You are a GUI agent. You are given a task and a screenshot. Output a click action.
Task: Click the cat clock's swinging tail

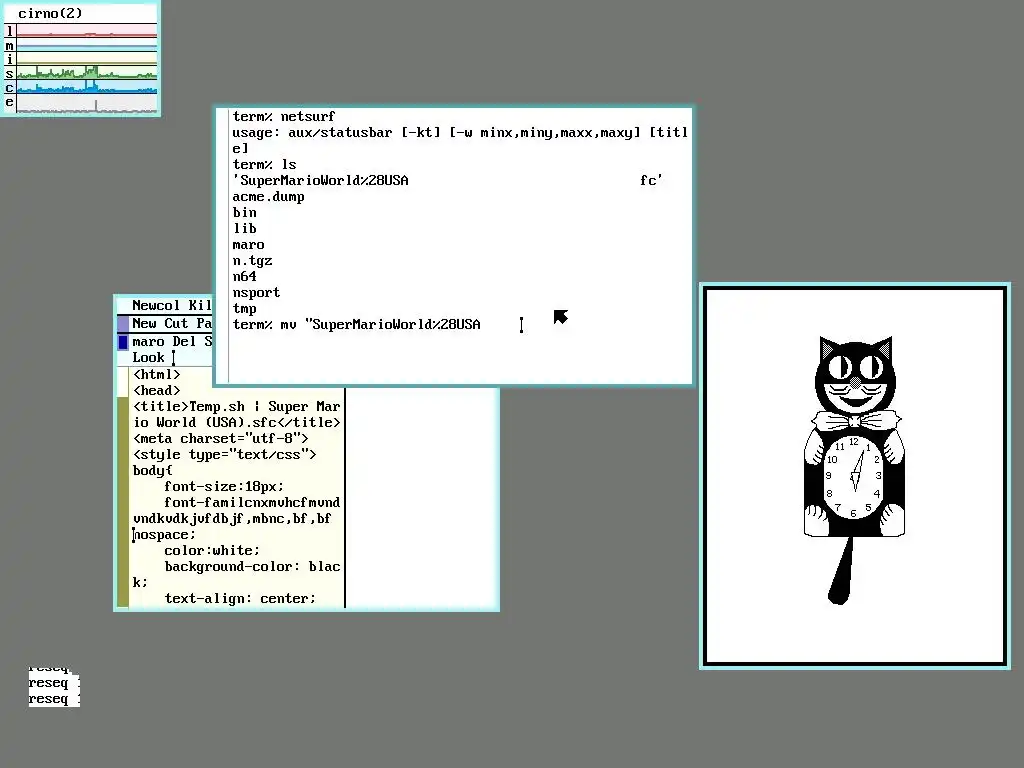point(842,570)
